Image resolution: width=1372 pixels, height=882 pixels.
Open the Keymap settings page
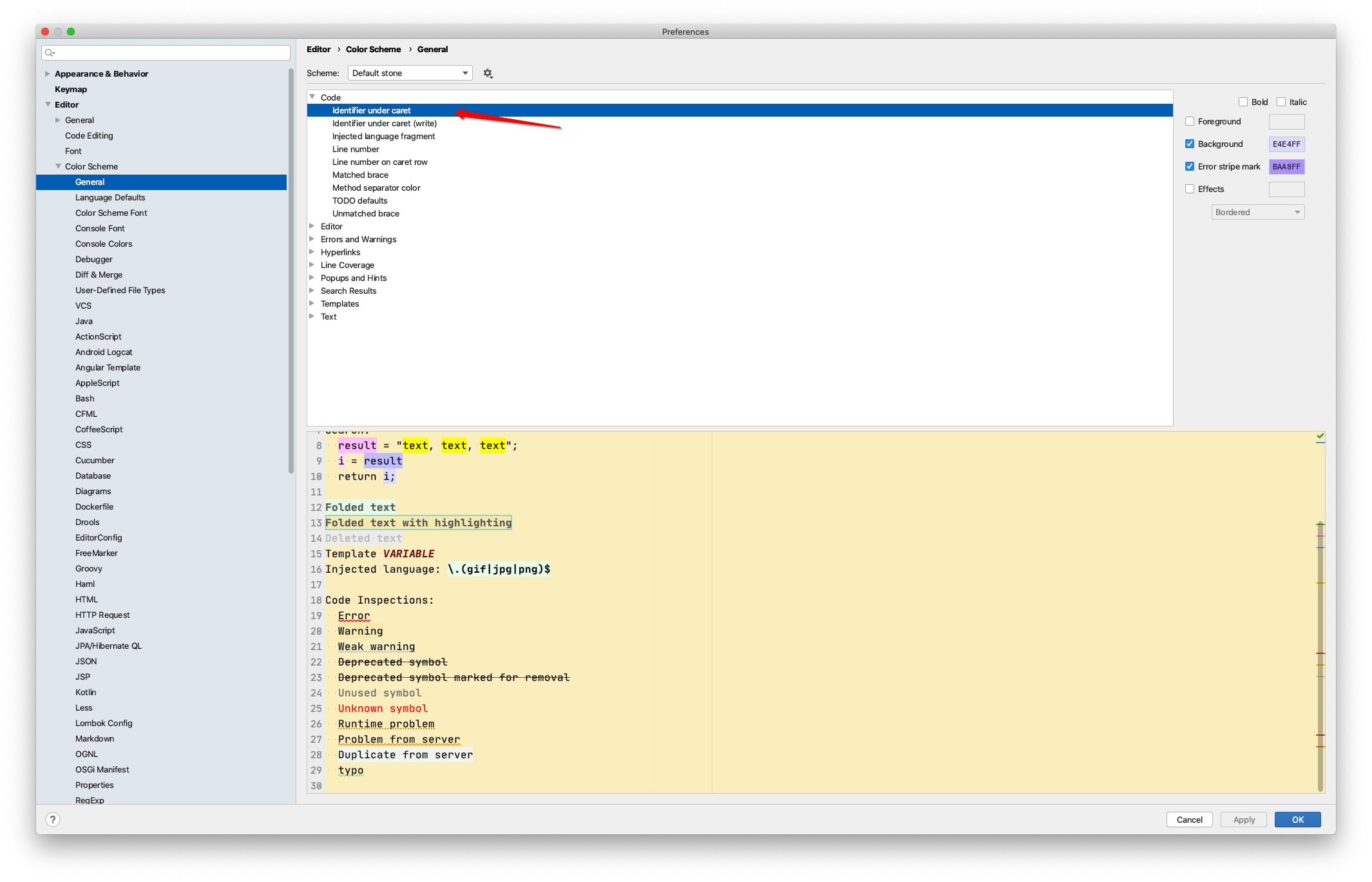tap(71, 89)
